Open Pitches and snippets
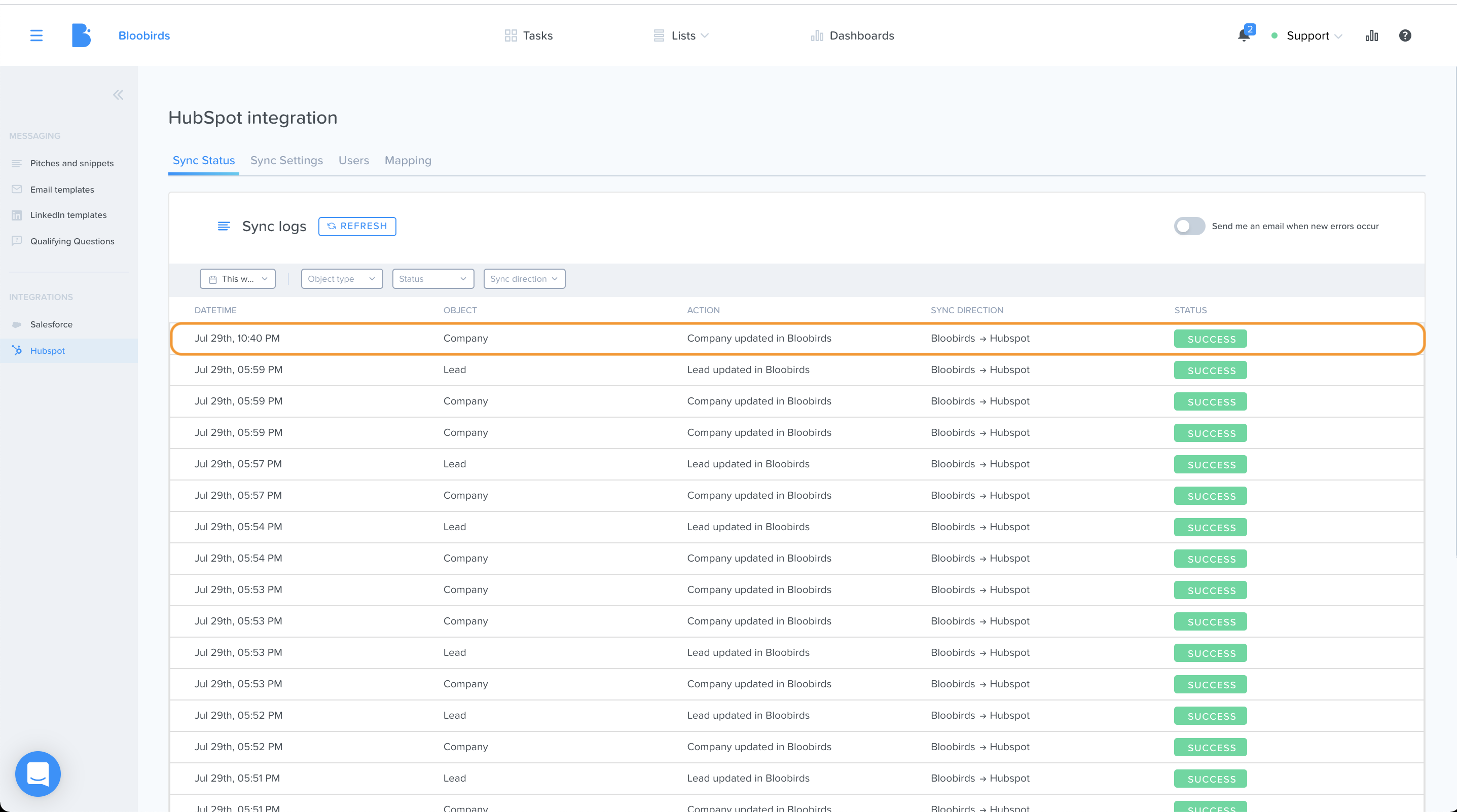The image size is (1457, 812). point(72,163)
